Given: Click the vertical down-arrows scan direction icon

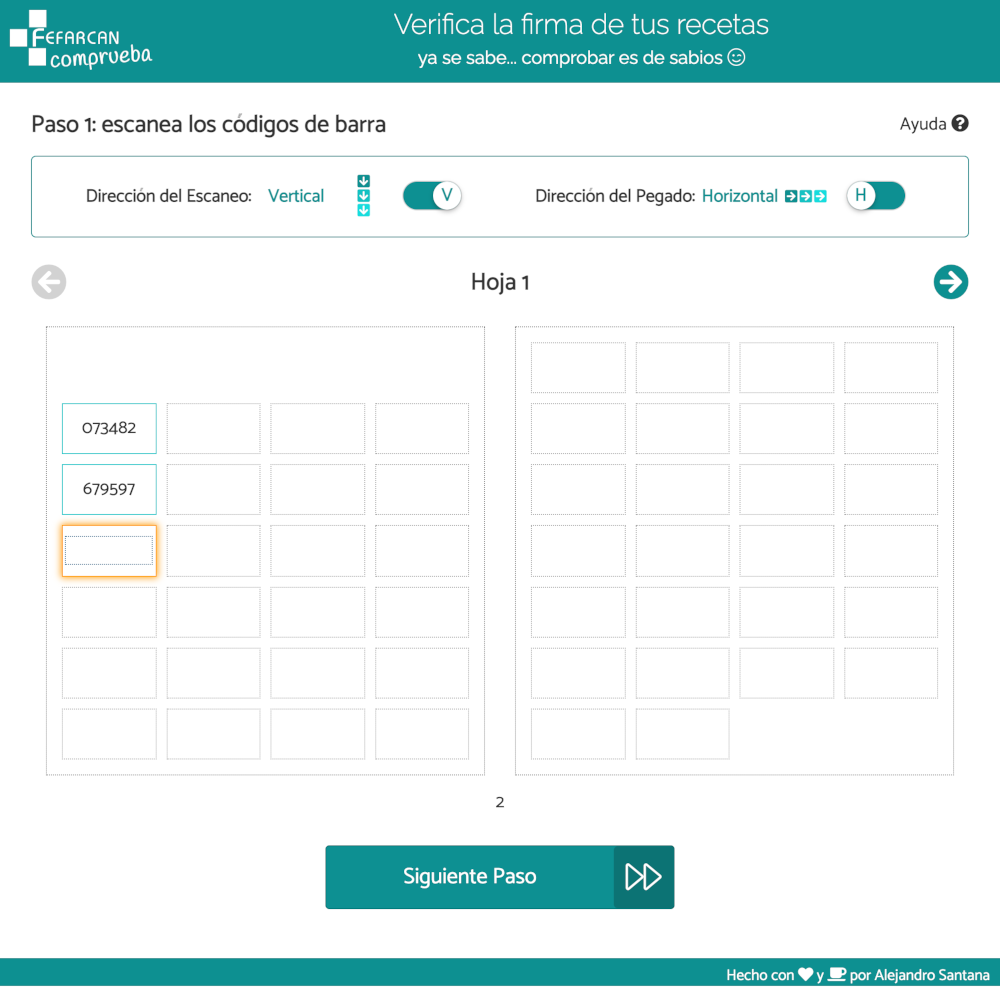Looking at the screenshot, I should [363, 196].
